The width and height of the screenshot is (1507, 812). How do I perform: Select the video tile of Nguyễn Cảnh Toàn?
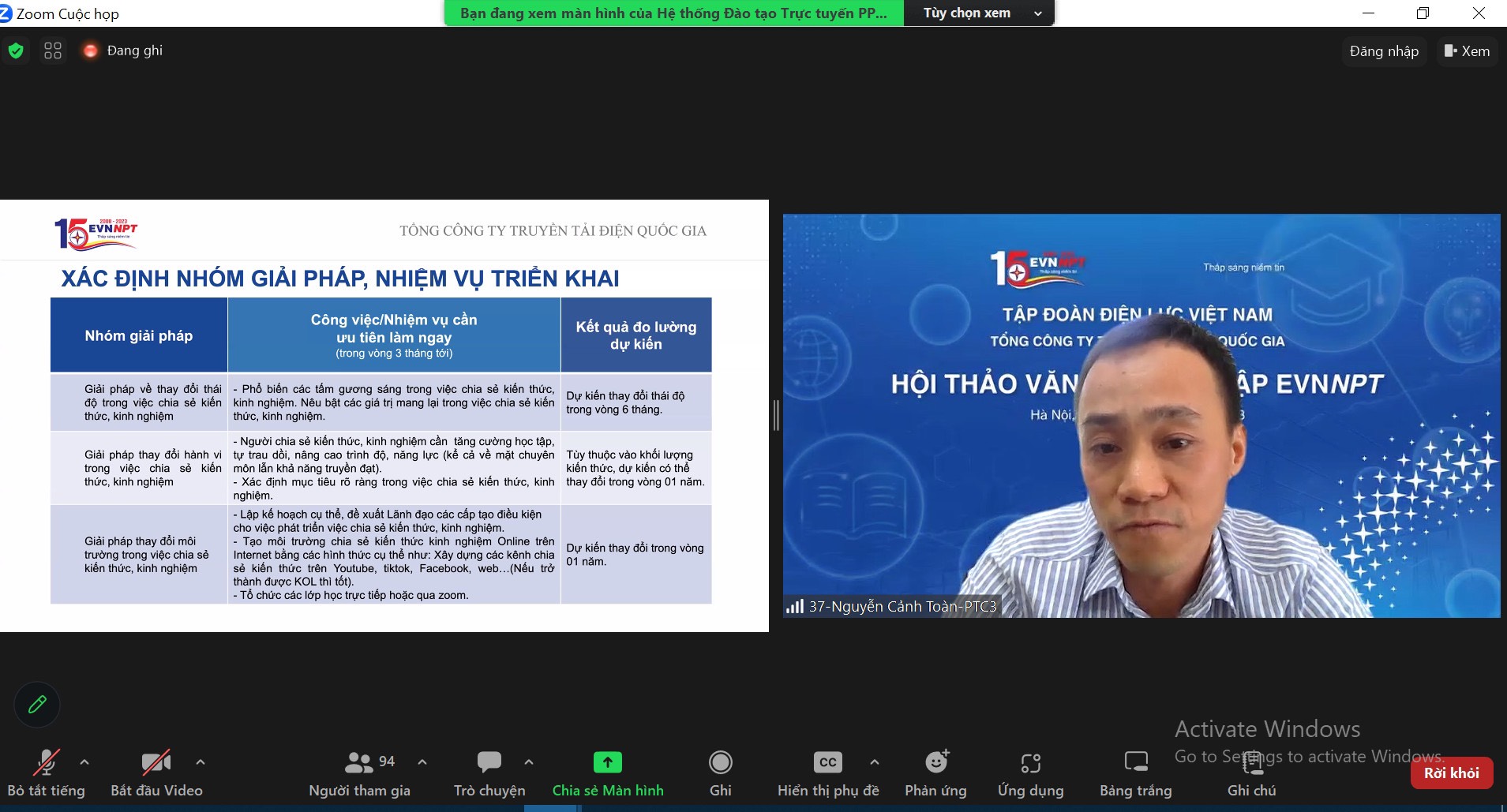point(1141,415)
